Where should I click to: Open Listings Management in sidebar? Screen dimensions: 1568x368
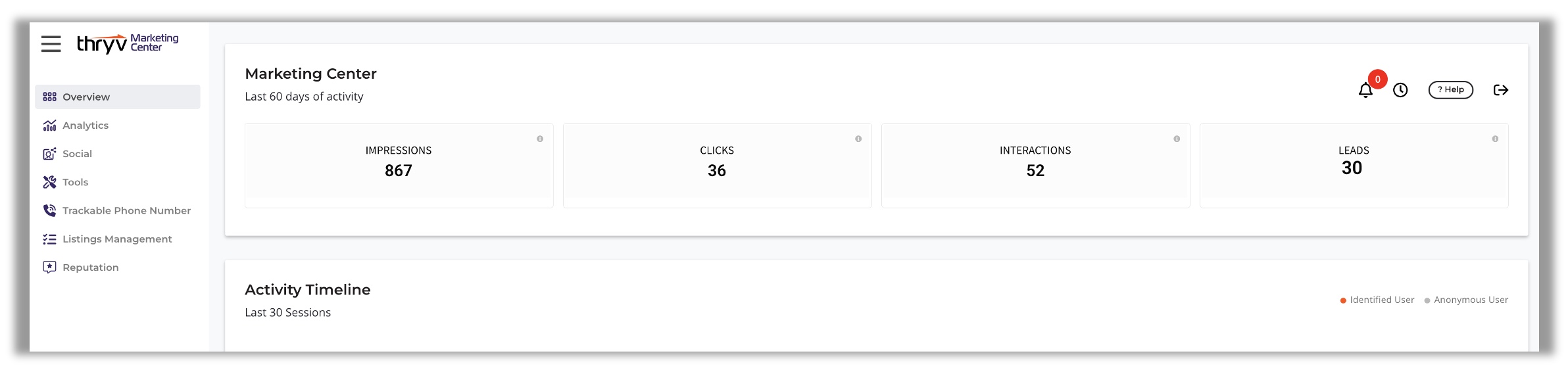coord(117,239)
